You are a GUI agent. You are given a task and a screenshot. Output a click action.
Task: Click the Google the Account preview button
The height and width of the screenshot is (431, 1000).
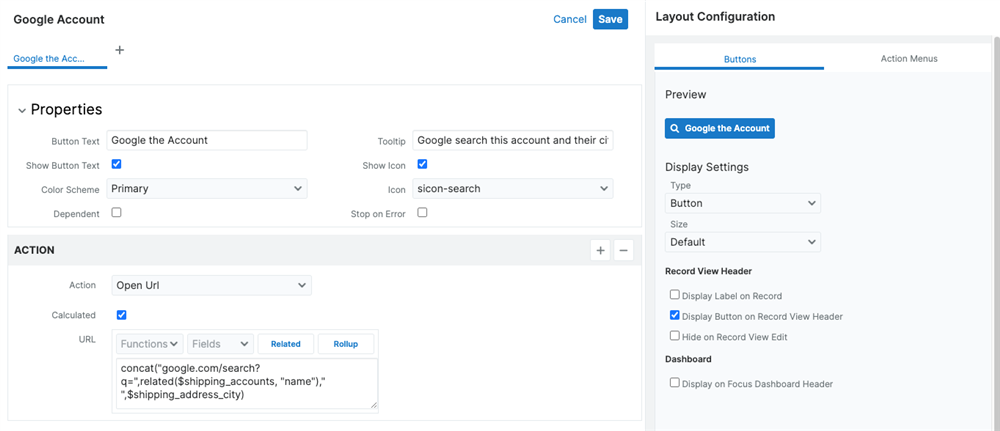(719, 129)
